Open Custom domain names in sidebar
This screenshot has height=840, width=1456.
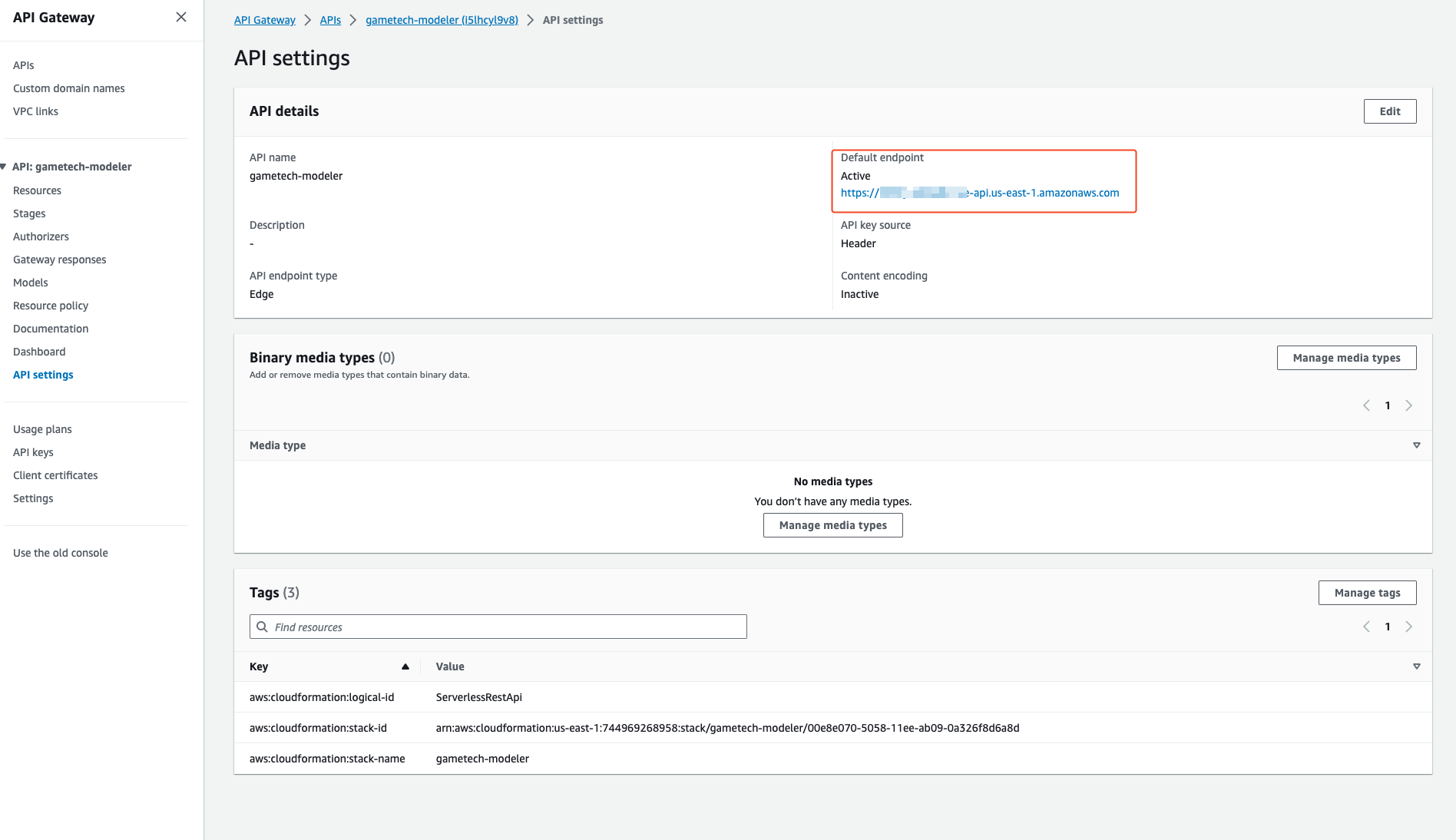(x=69, y=88)
